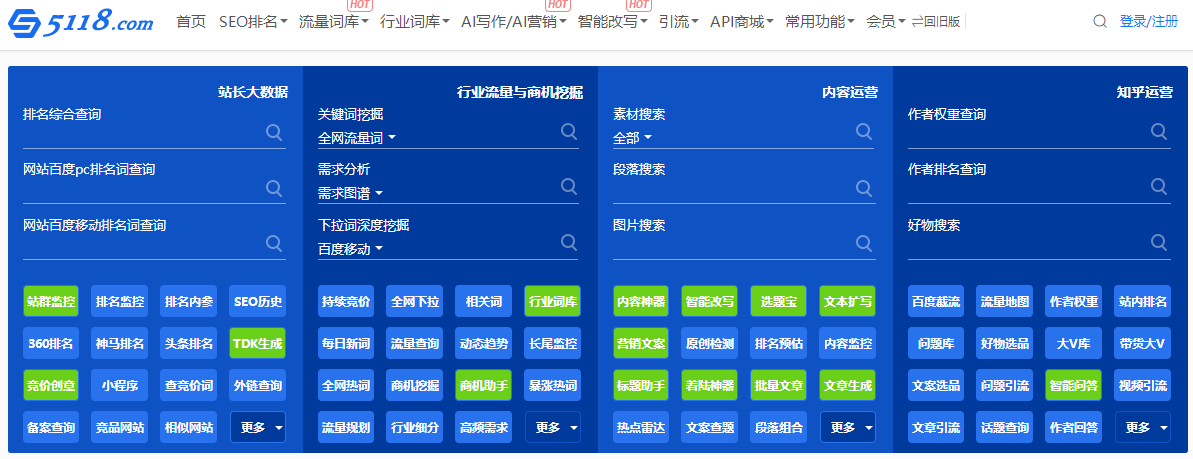Image resolution: width=1193 pixels, height=459 pixels.
Task: Open 更多 dropdown in 站长大数据 panel
Action: tap(258, 427)
